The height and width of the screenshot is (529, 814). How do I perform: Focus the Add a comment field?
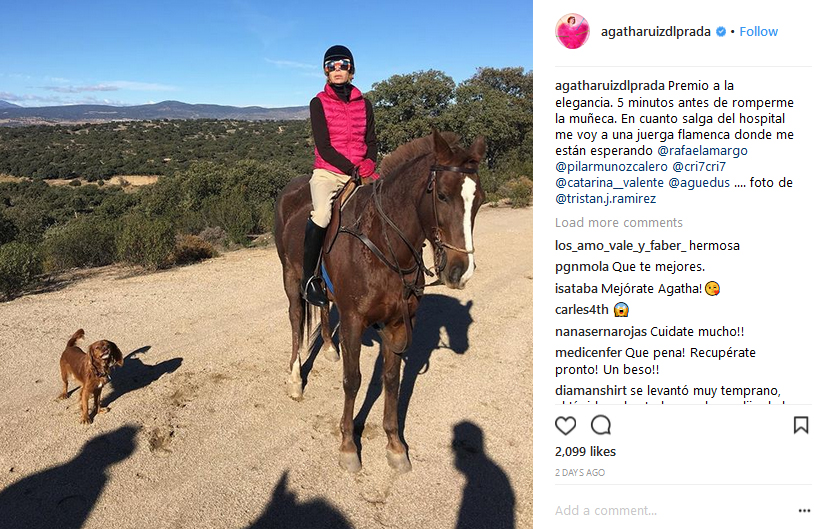(x=673, y=511)
